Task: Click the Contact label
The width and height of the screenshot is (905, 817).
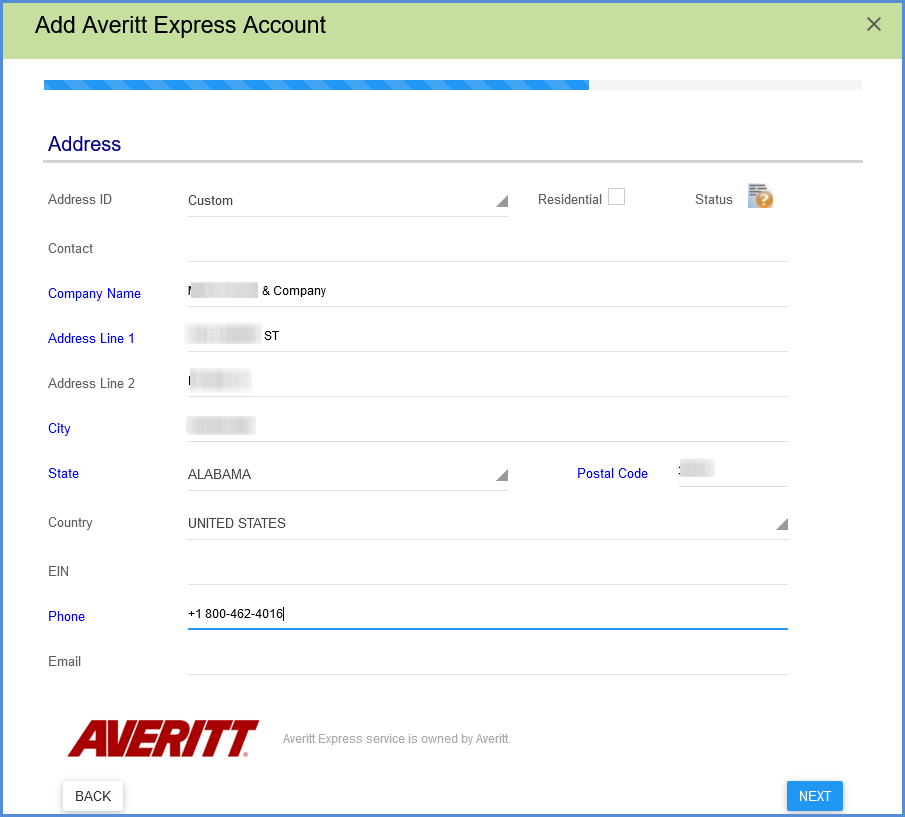Action: point(70,249)
